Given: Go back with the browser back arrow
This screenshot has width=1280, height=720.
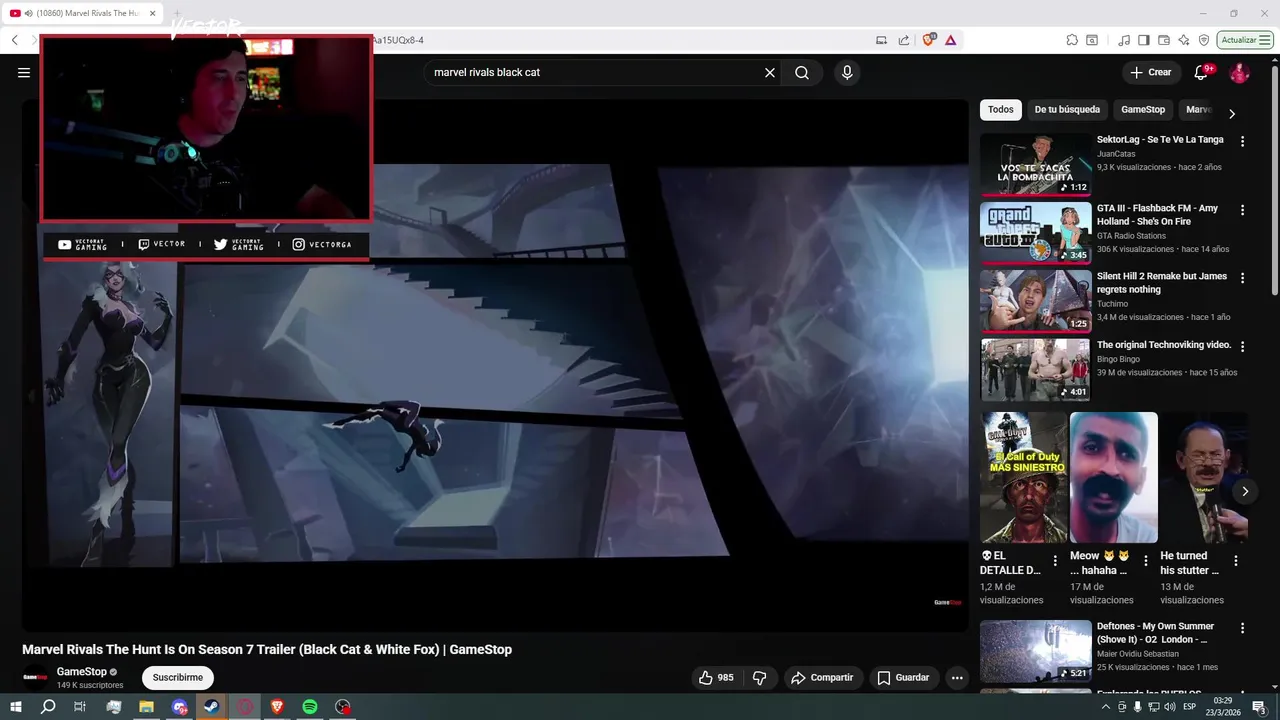Looking at the screenshot, I should [14, 40].
